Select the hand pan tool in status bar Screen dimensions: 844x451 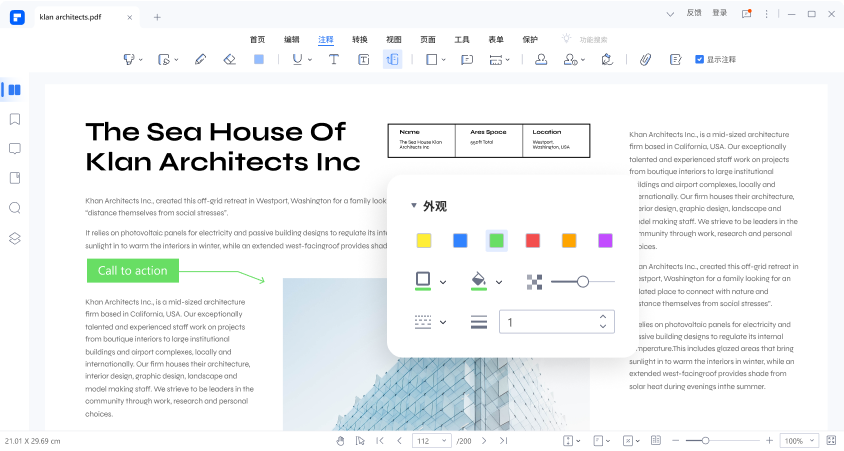click(340, 441)
